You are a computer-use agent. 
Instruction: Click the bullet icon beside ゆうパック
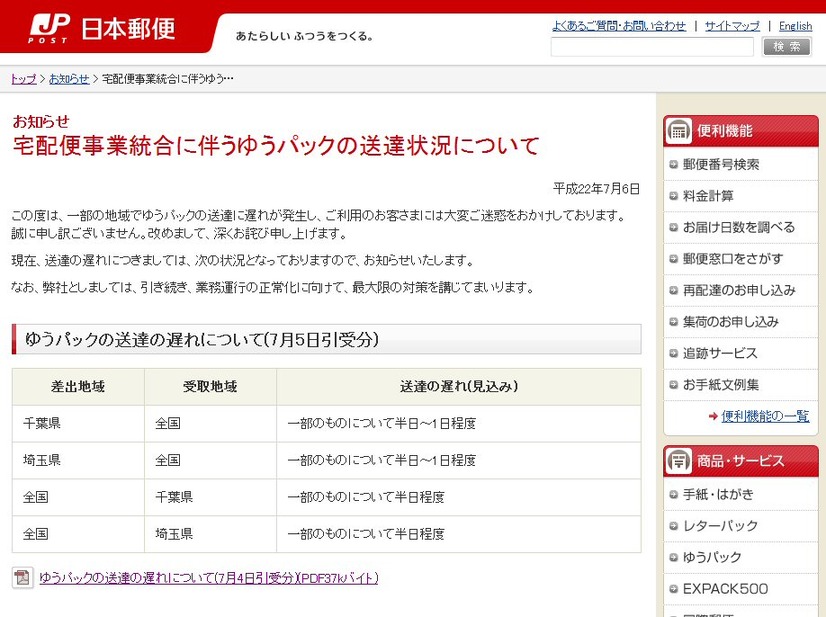click(673, 557)
